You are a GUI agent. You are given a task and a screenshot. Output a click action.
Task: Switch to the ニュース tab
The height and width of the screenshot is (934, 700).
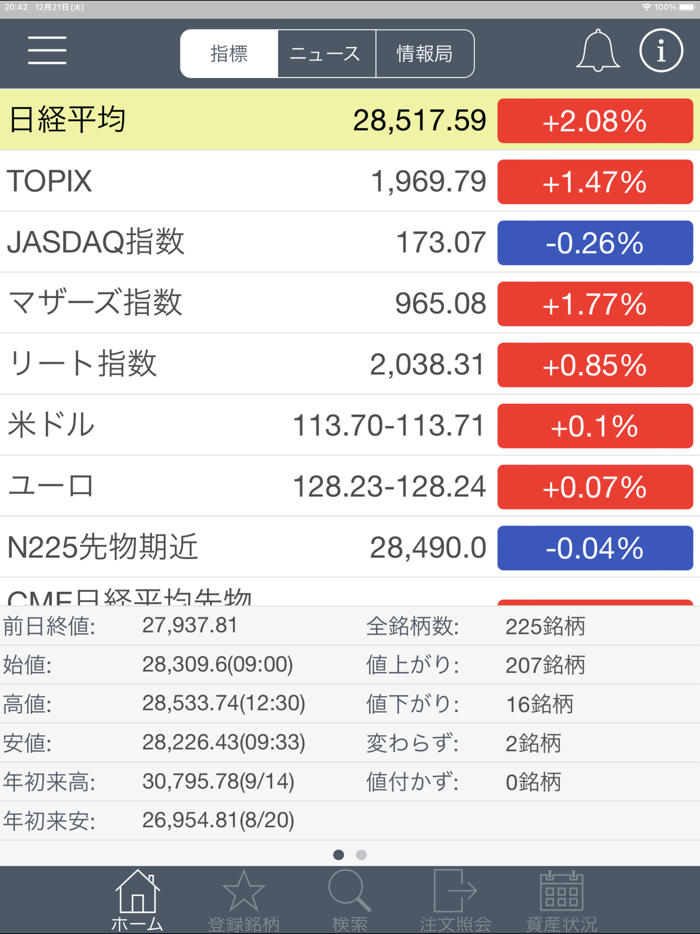click(326, 54)
